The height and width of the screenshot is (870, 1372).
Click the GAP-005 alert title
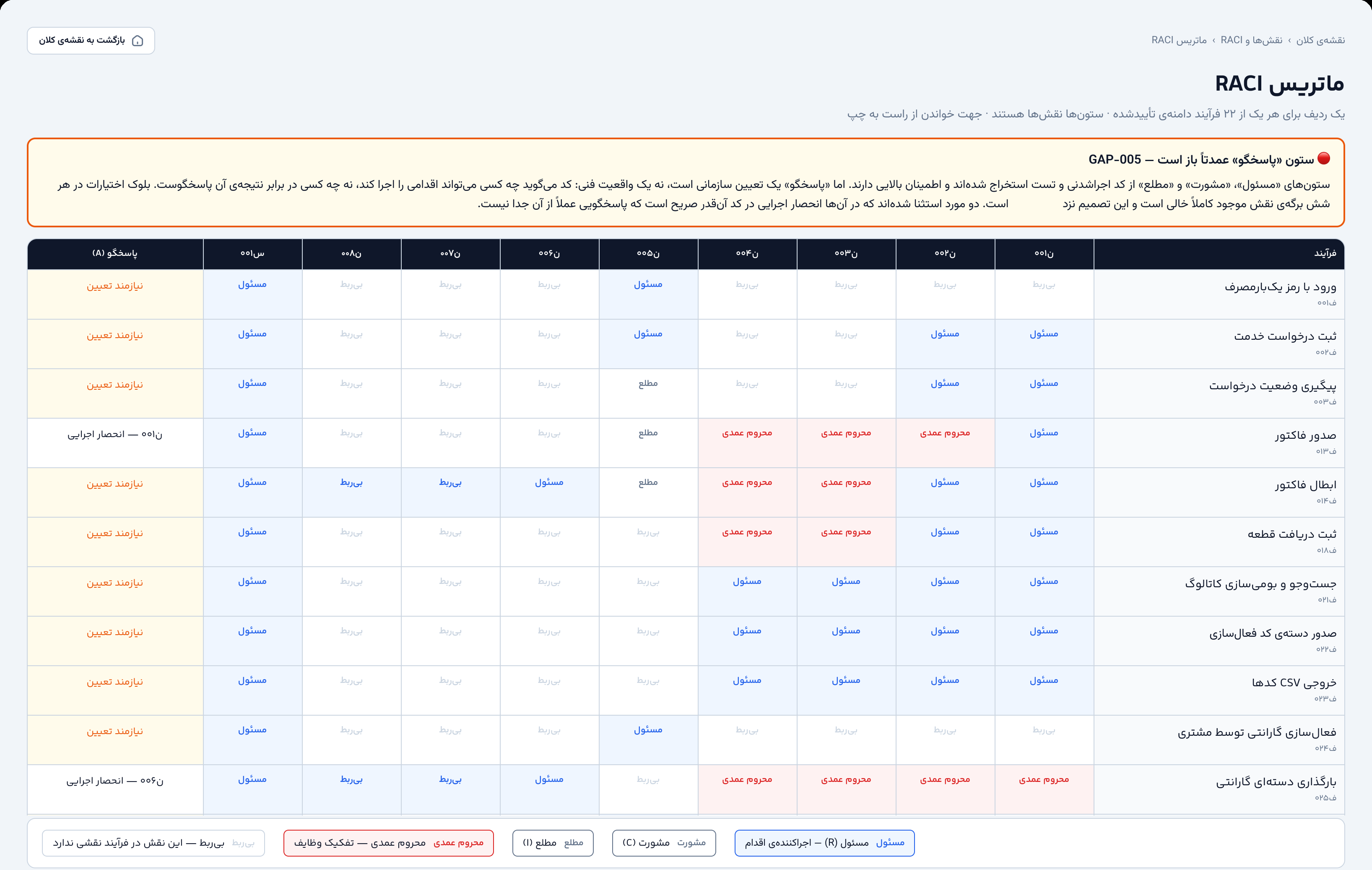[1201, 159]
